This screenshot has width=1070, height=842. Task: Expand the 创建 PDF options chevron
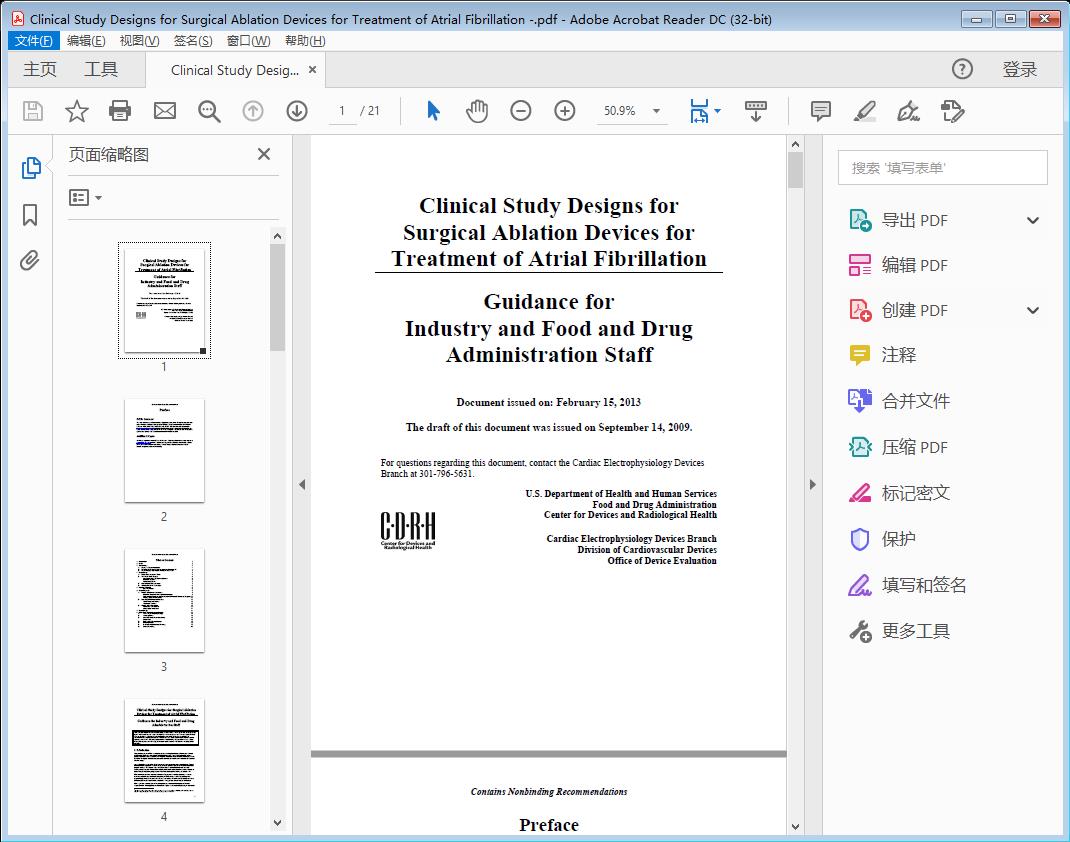pos(1032,310)
